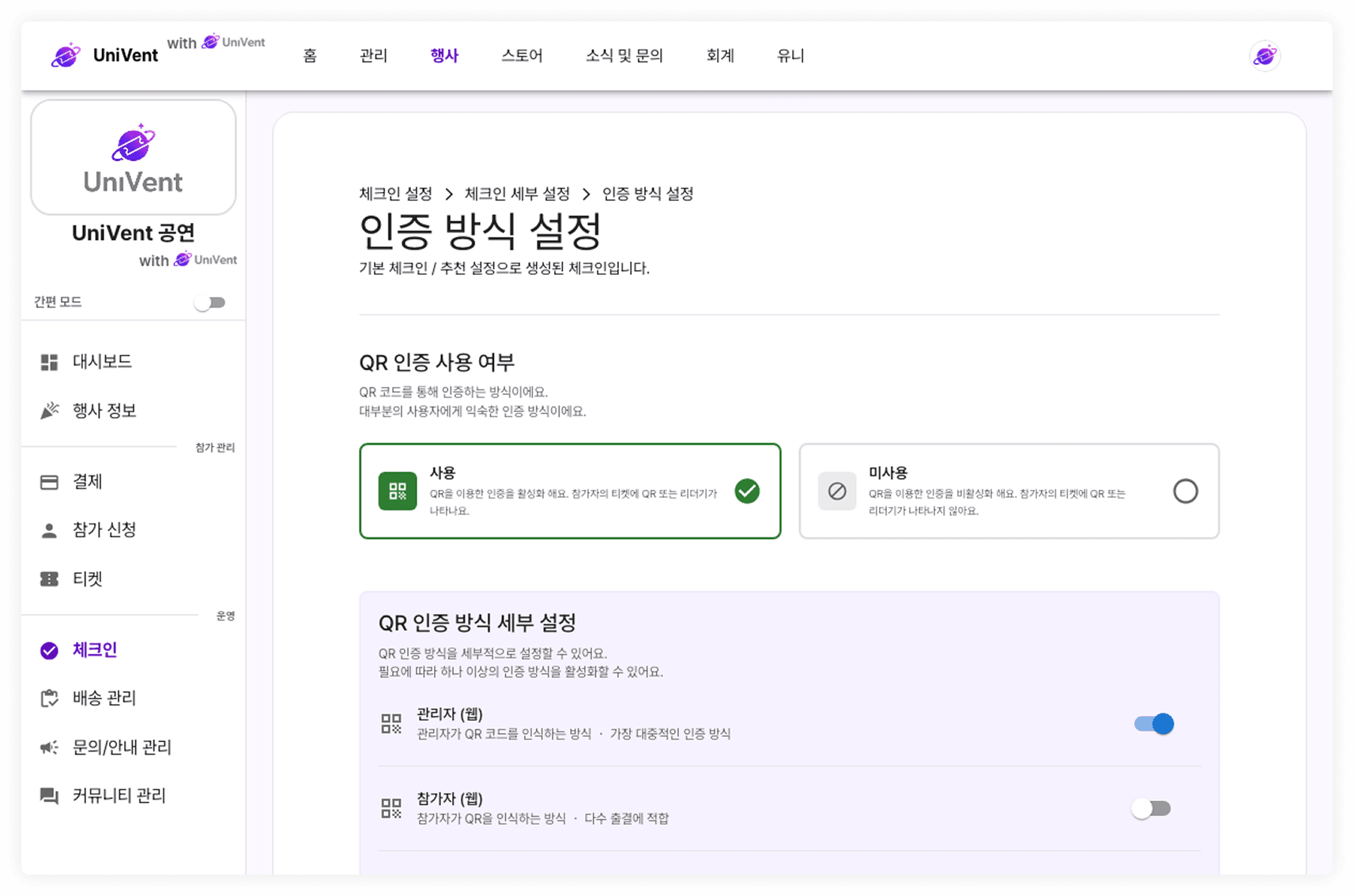Click the 티켓 ticket icon
Viewport: 1354px width, 896px height.
[x=49, y=579]
